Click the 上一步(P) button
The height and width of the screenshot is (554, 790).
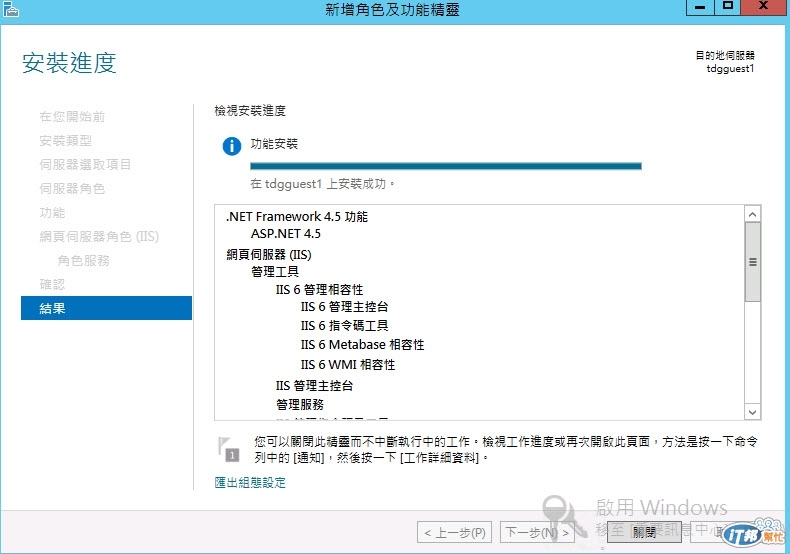pyautogui.click(x=455, y=532)
